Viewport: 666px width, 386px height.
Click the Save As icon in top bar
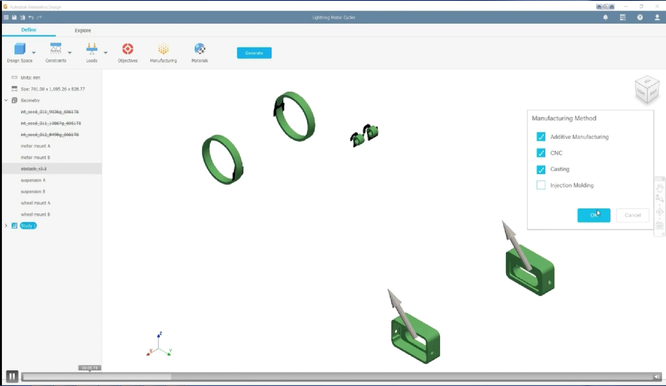23,17
